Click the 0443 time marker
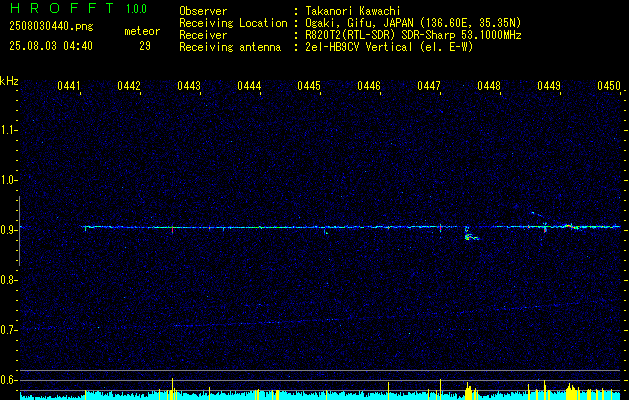Viewport: 629px width, 400px height. 189,85
